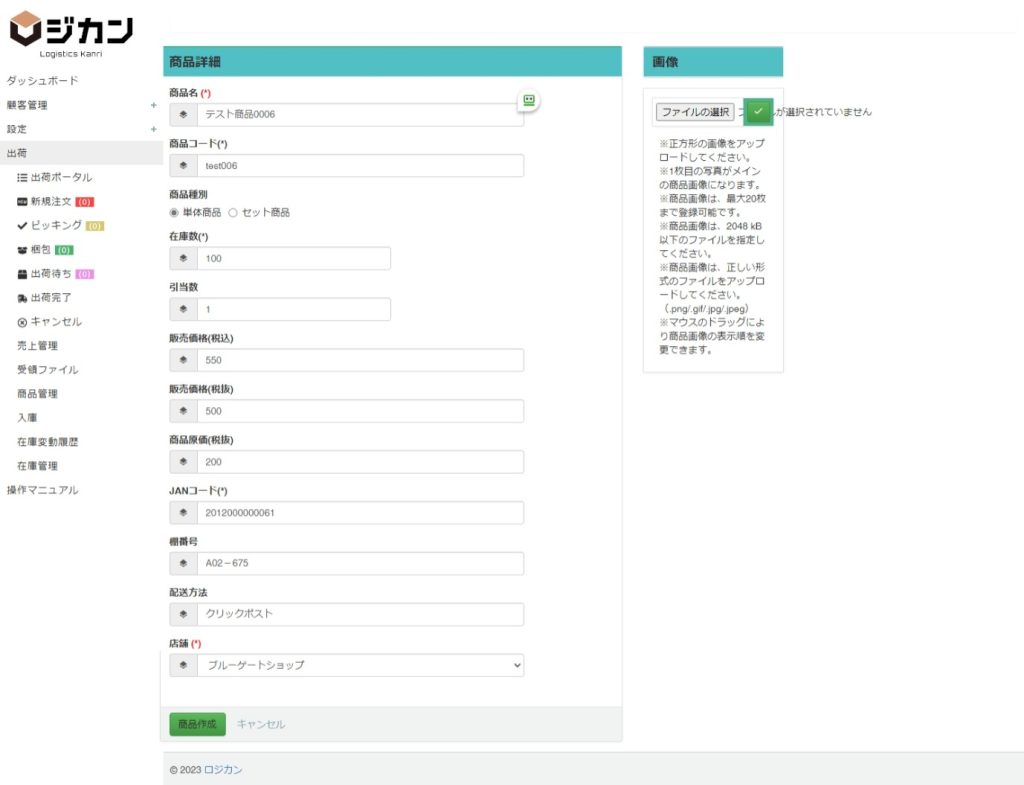Select the セット商品 radio button
Image resolution: width=1024 pixels, height=785 pixels.
(x=233, y=213)
